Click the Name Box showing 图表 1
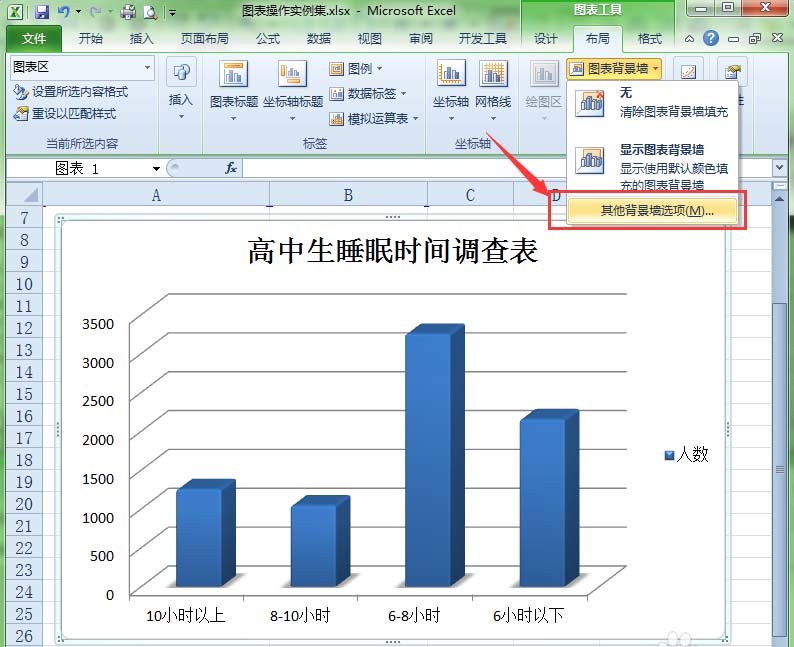This screenshot has height=647, width=794. 78,169
